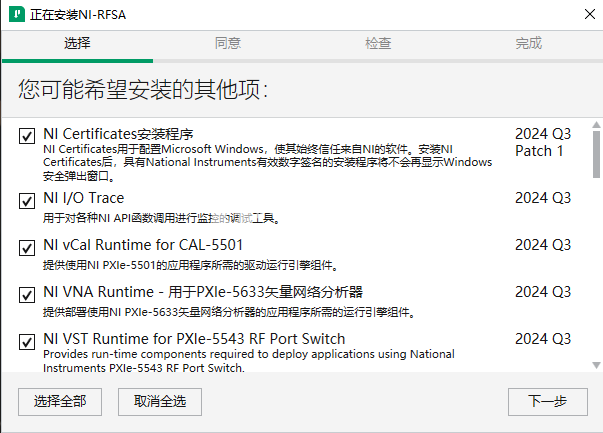The width and height of the screenshot is (603, 433).
Task: Select the NI I/O Trace item title
Action: tap(83, 198)
